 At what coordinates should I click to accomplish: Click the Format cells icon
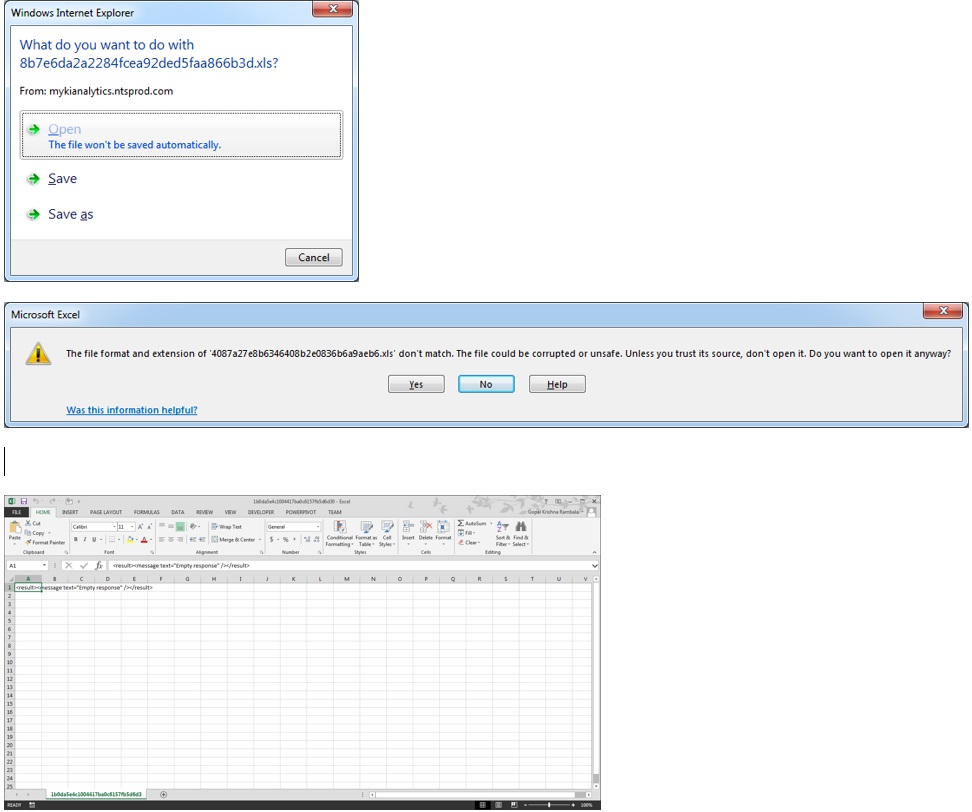[x=443, y=527]
